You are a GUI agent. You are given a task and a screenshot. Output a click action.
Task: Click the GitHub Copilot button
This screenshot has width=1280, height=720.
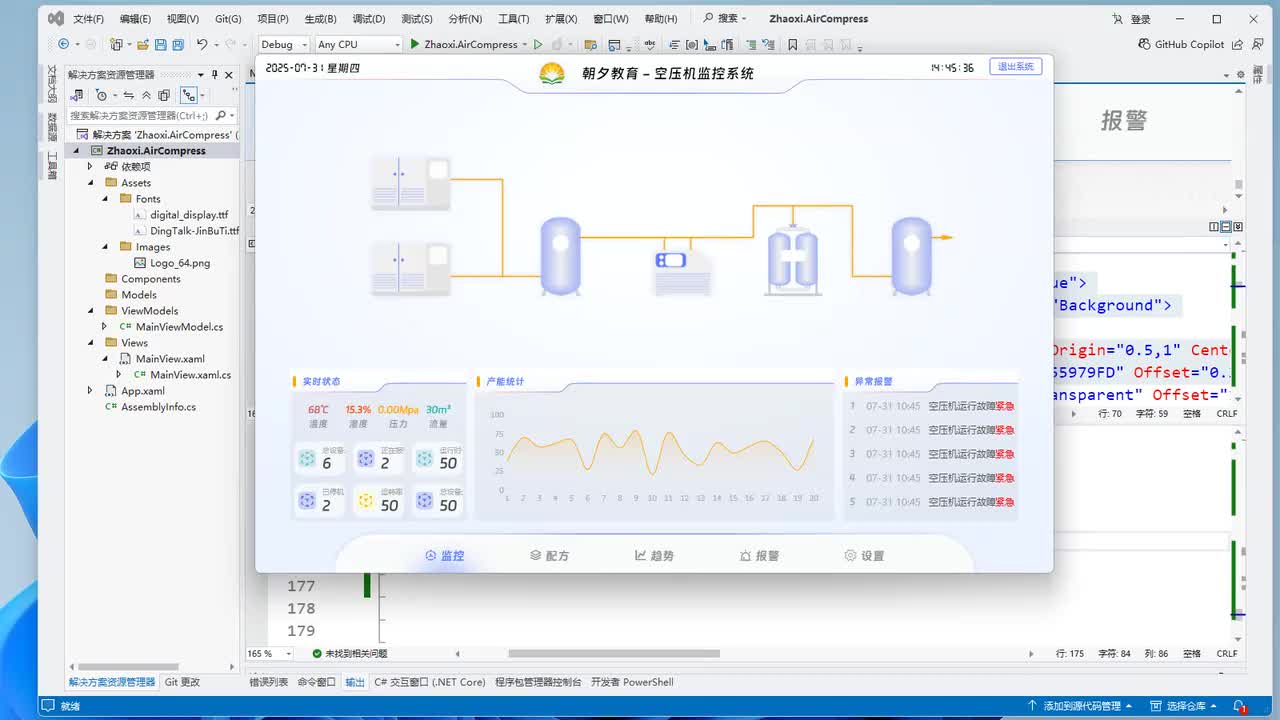[1182, 44]
